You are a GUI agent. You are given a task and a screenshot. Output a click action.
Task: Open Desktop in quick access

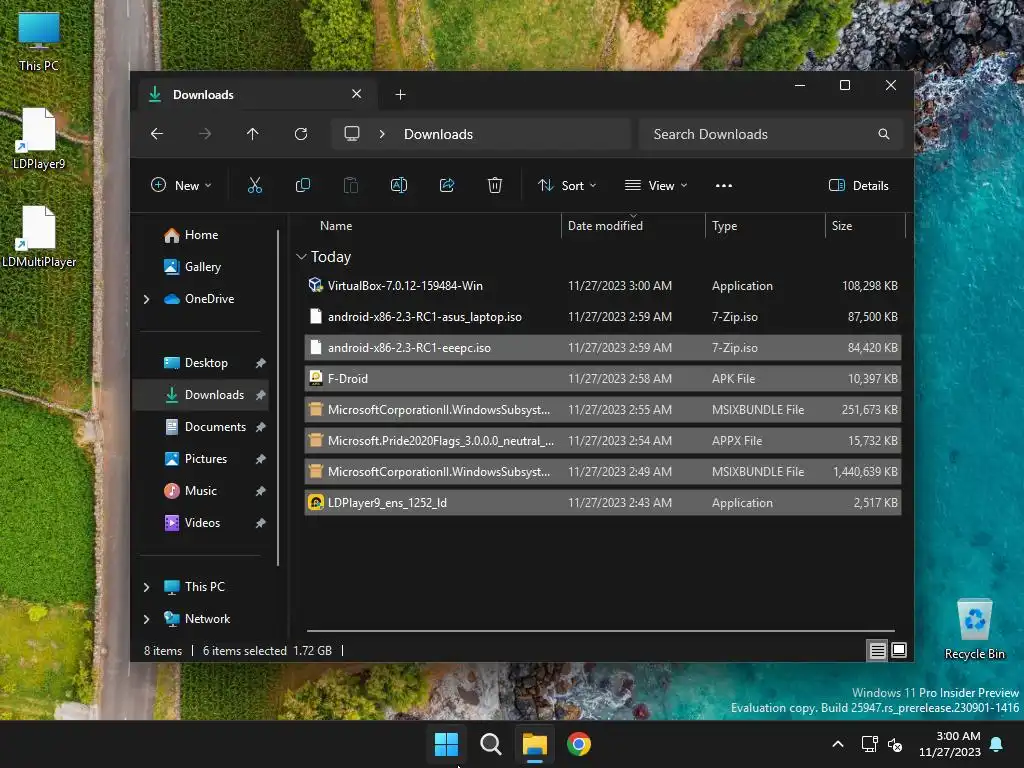[206, 363]
